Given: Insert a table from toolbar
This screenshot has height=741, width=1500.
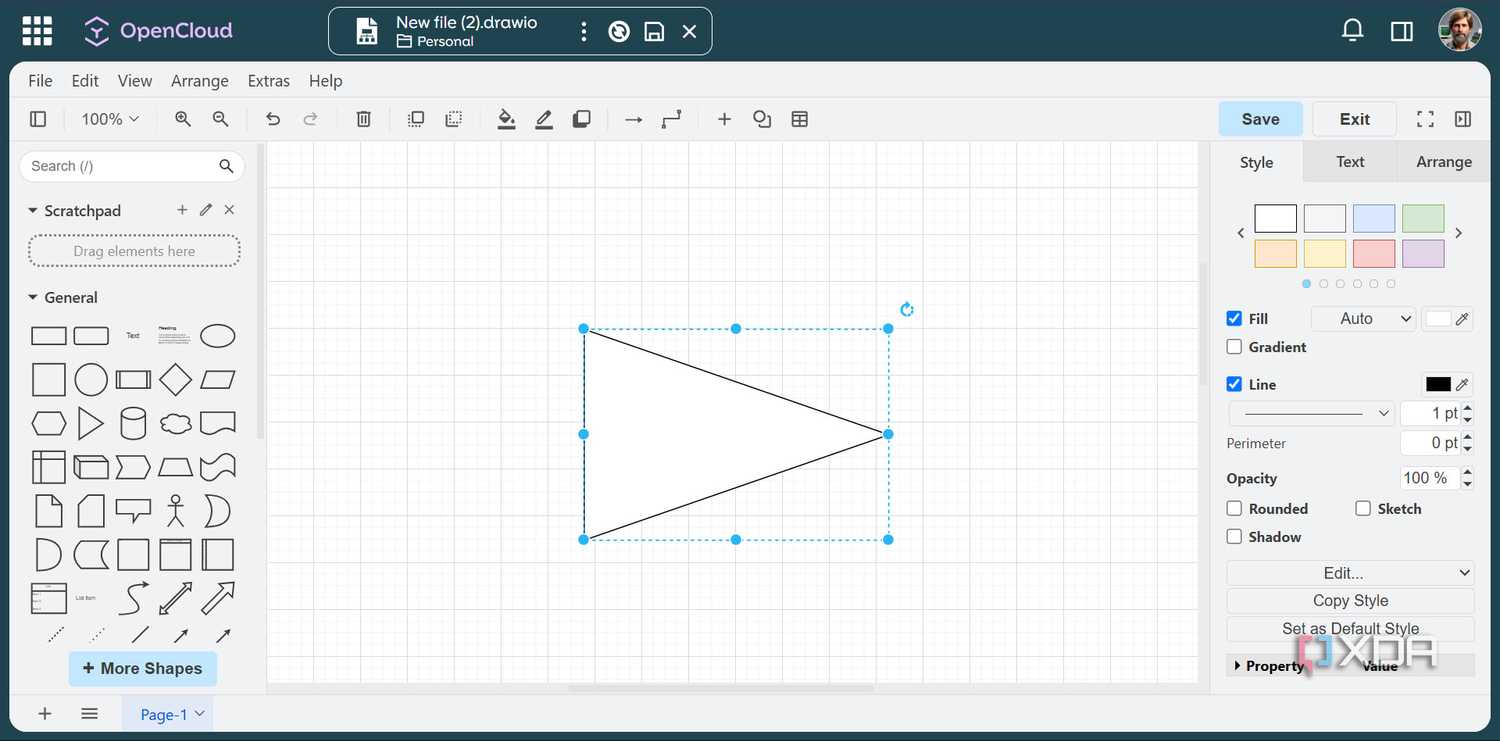Looking at the screenshot, I should pos(800,119).
